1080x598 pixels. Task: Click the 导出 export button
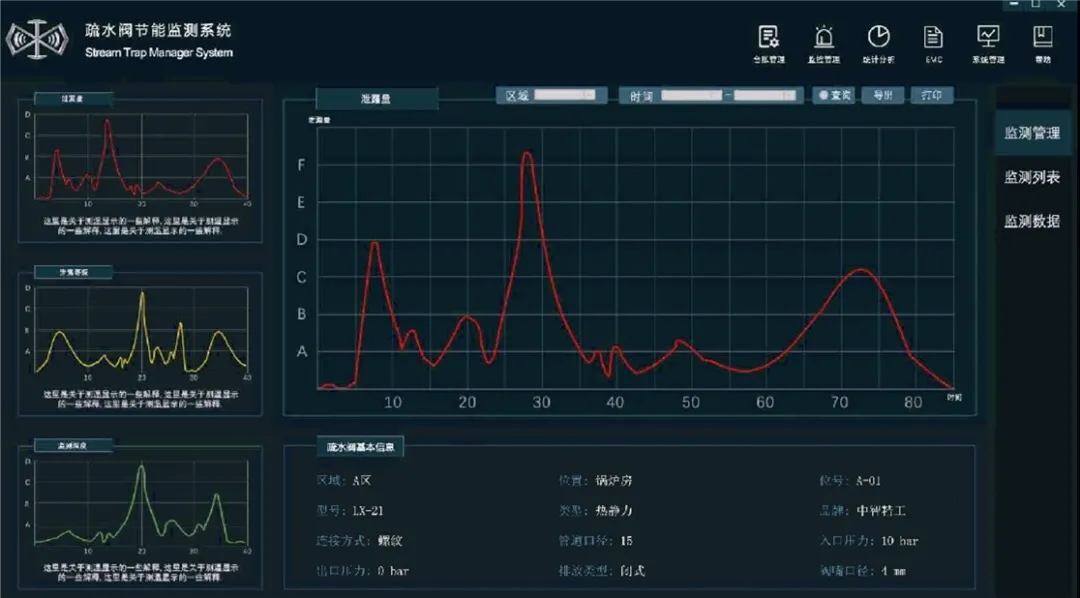(882, 95)
